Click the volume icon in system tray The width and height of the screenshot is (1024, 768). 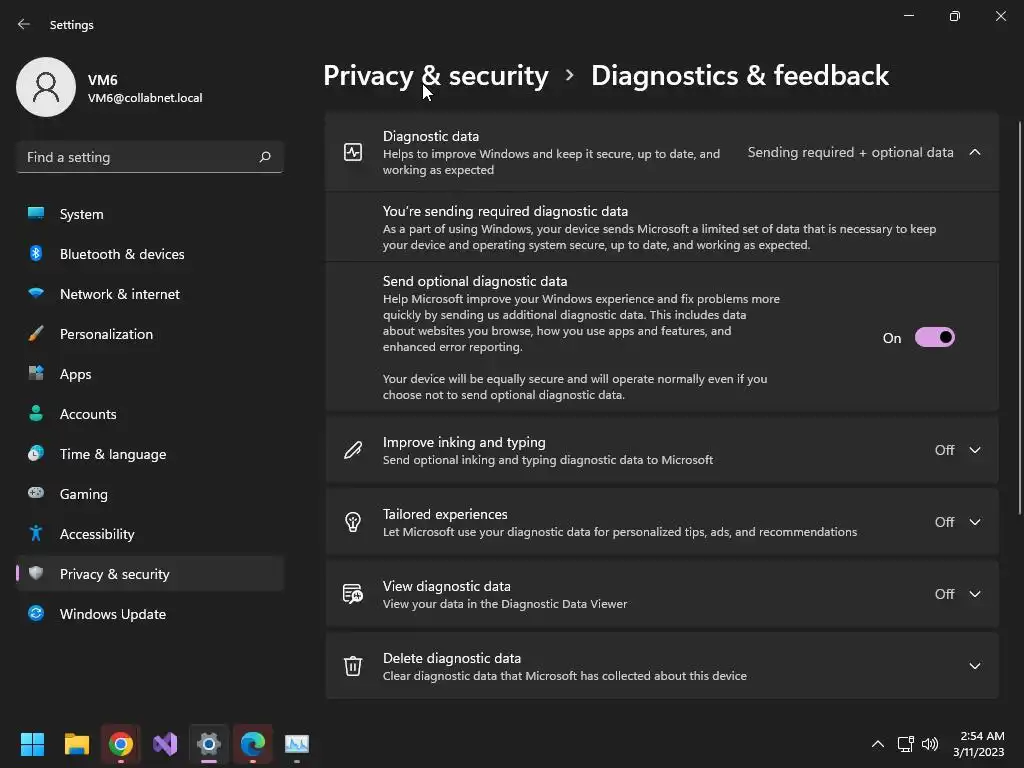click(x=930, y=744)
